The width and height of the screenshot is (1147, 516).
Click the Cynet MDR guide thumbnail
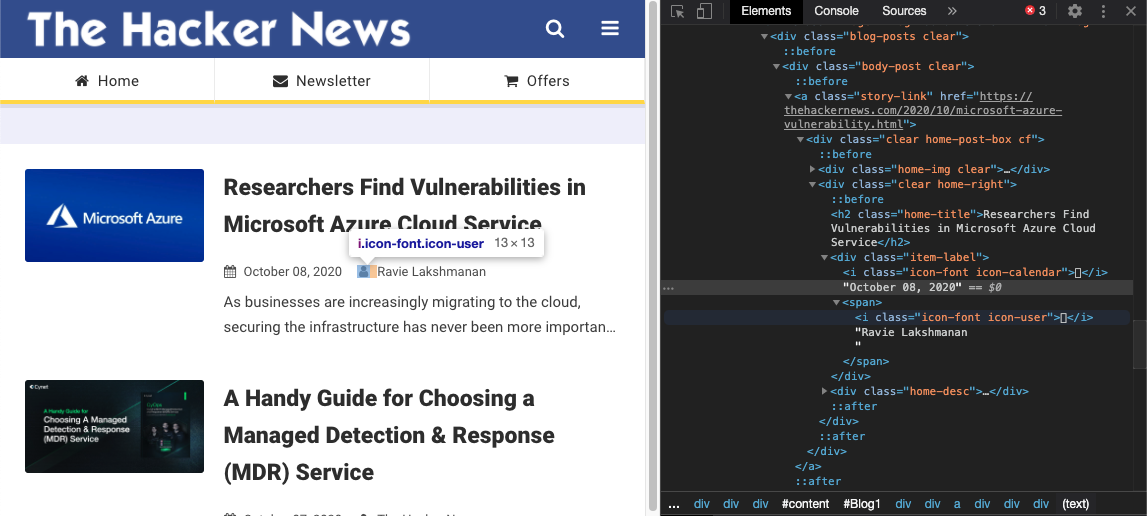pyautogui.click(x=114, y=427)
